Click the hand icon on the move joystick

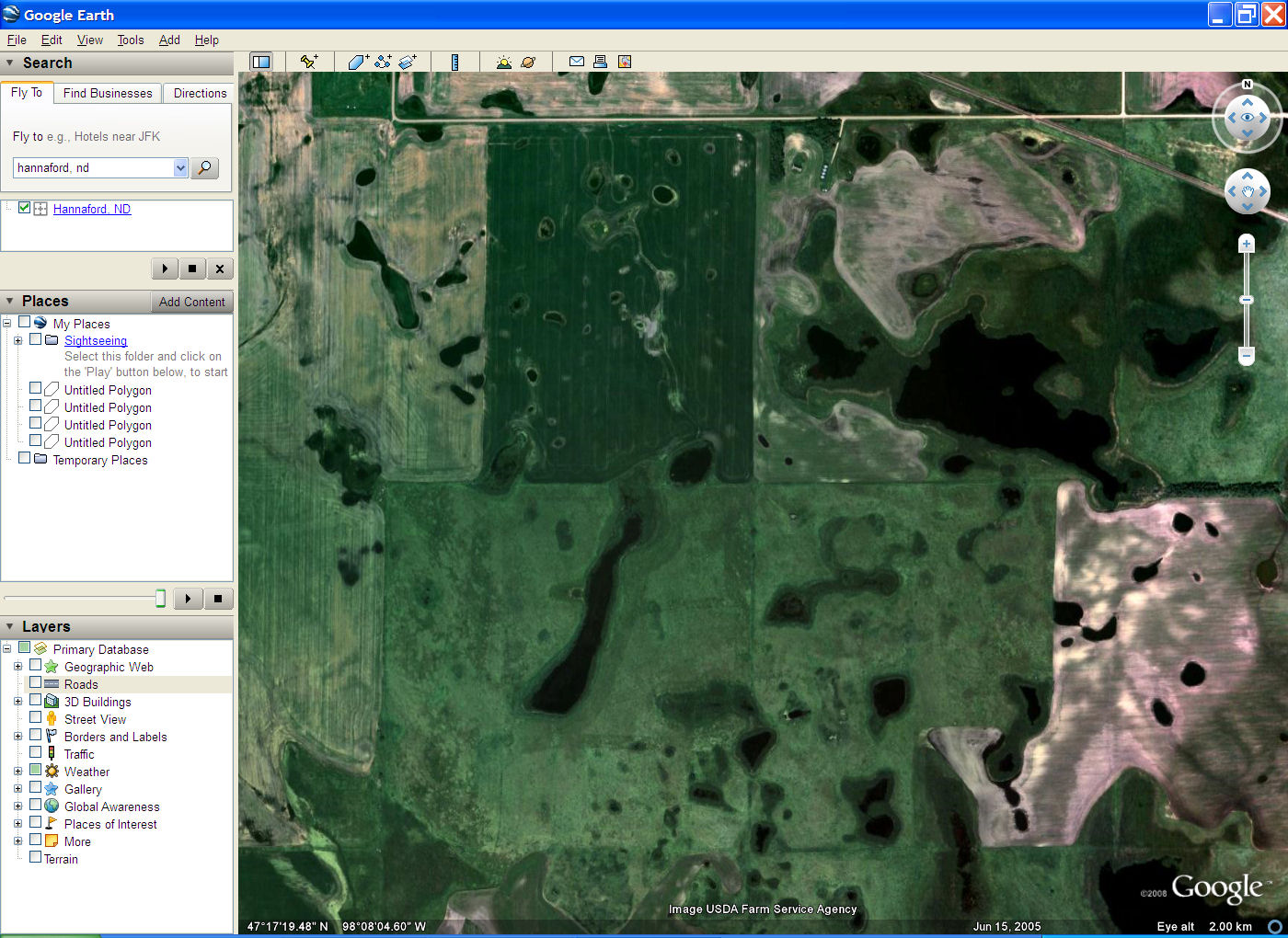click(x=1248, y=191)
